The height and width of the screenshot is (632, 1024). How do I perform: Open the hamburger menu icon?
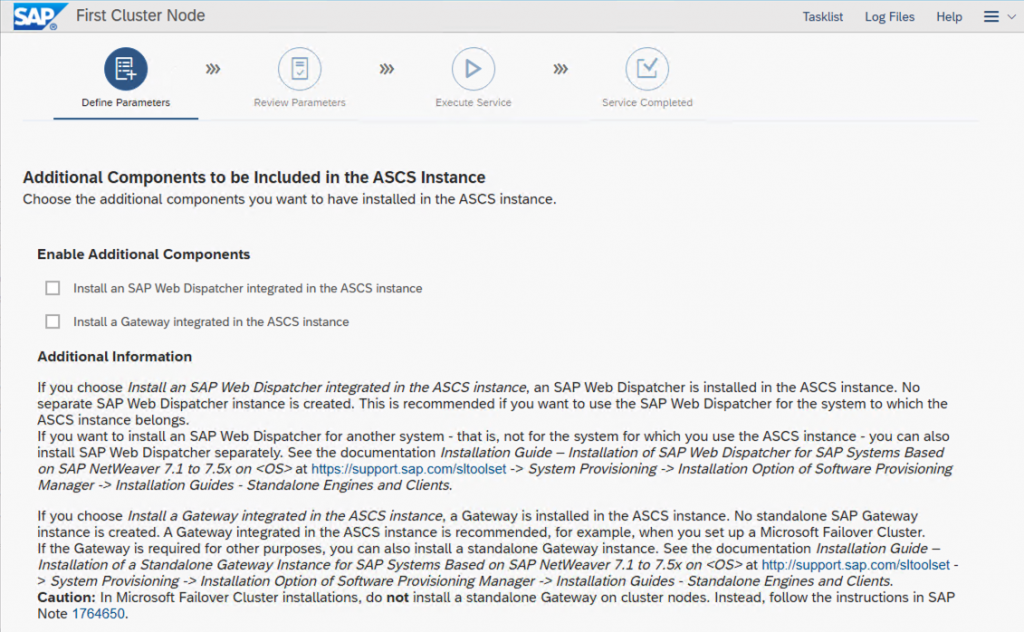tap(991, 17)
